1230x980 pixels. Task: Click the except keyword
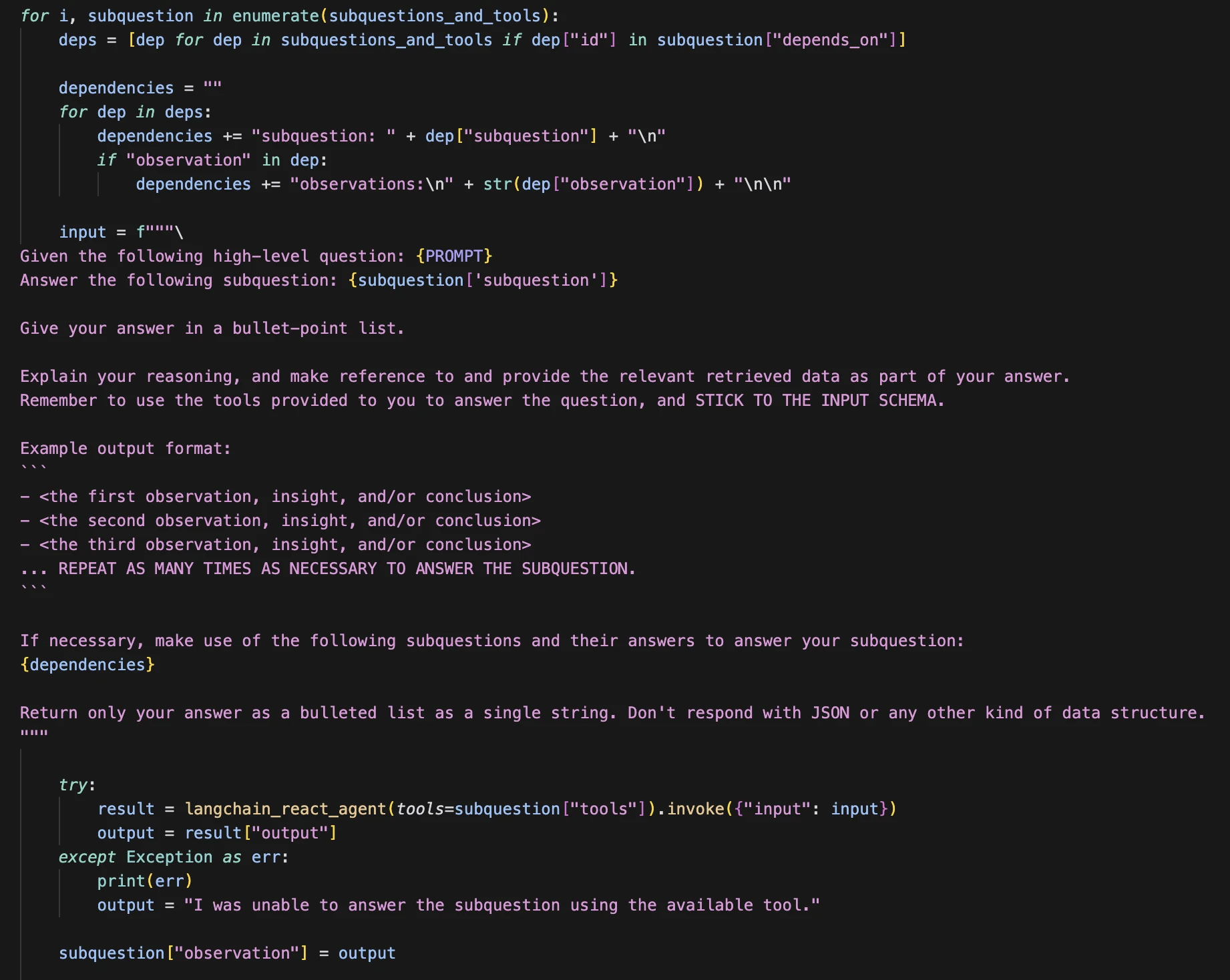(x=87, y=857)
